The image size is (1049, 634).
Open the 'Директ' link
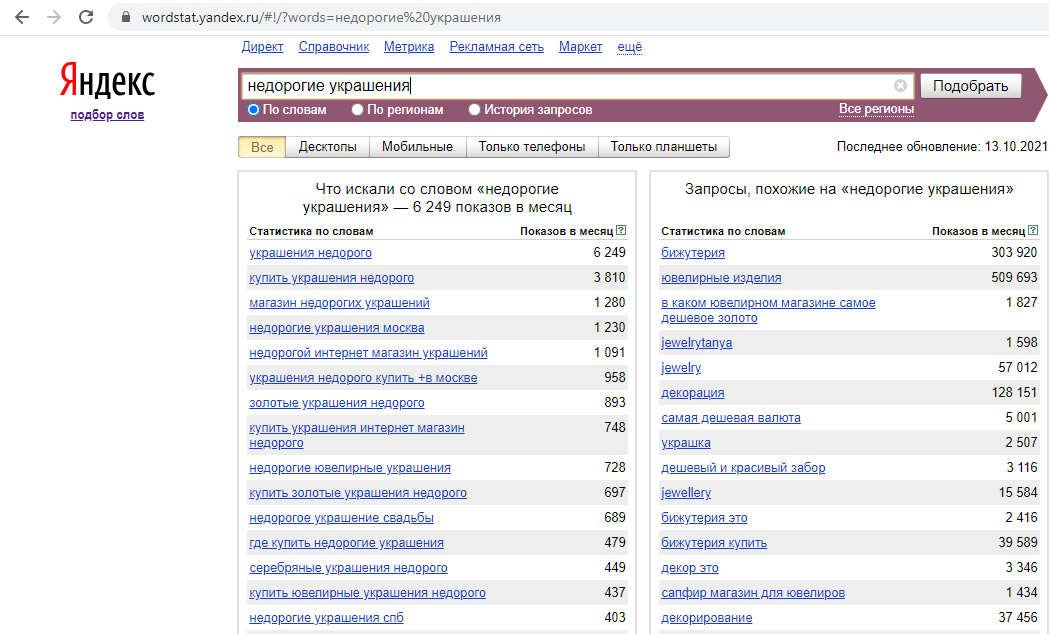pos(262,47)
